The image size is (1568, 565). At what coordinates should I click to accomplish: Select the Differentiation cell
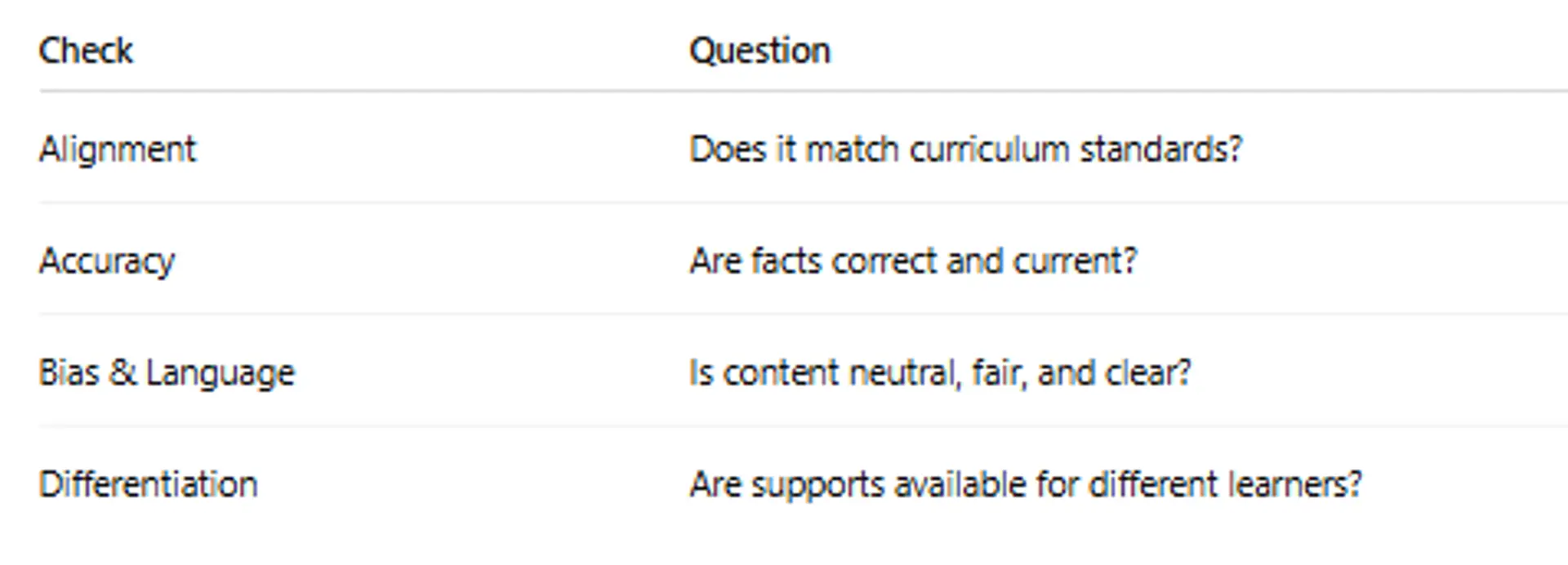point(148,484)
